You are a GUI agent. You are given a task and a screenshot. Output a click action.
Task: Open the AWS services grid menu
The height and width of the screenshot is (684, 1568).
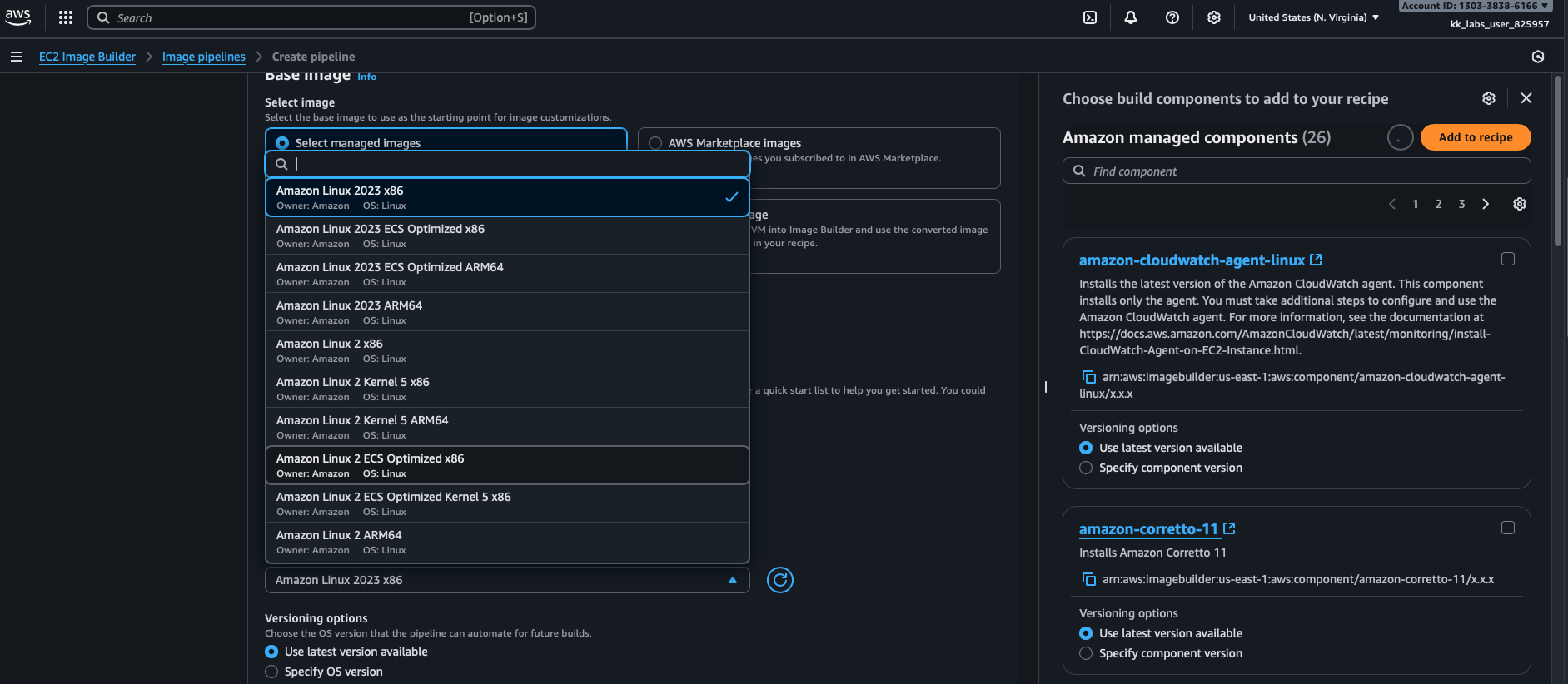(66, 17)
